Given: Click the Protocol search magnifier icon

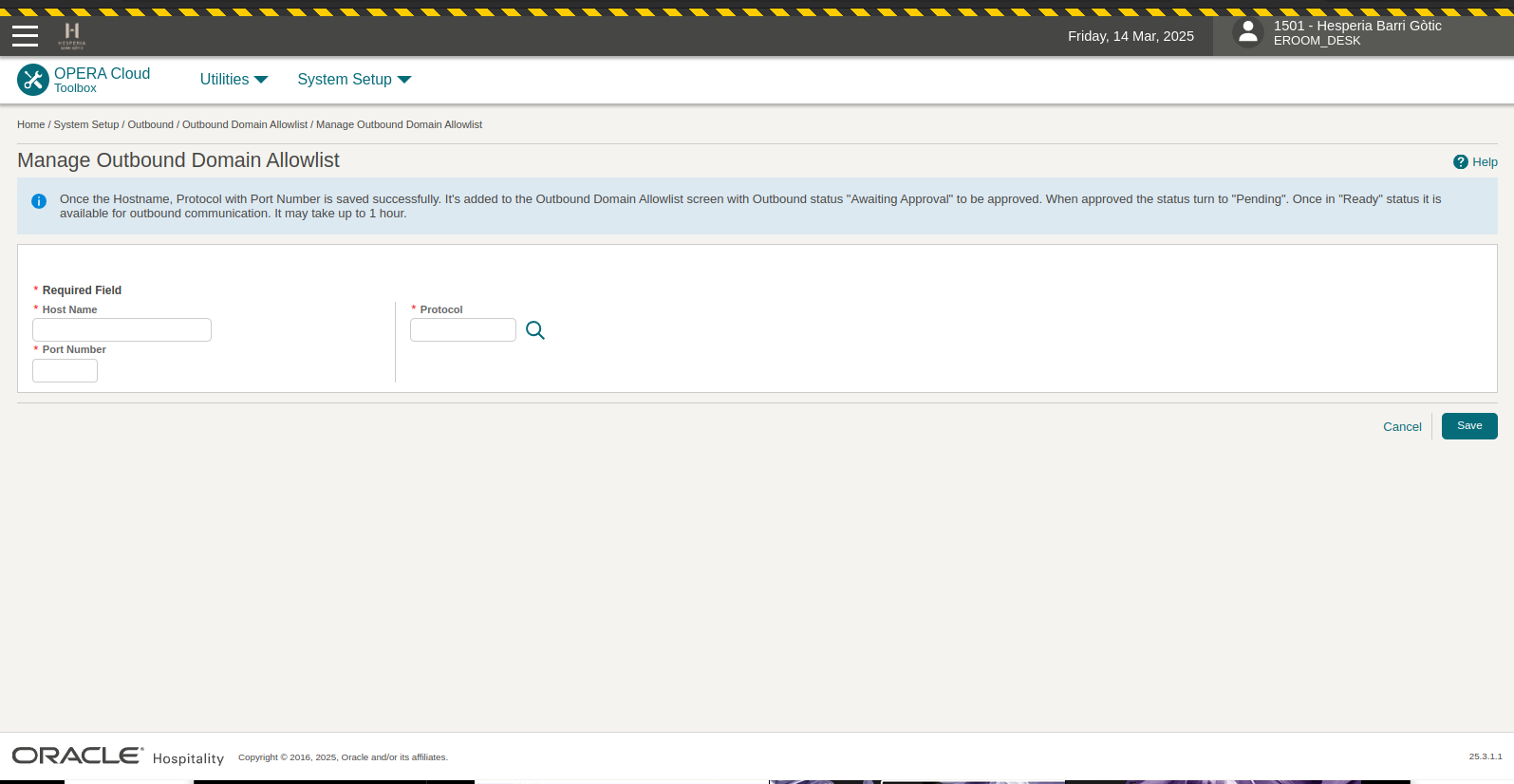Looking at the screenshot, I should 535,330.
